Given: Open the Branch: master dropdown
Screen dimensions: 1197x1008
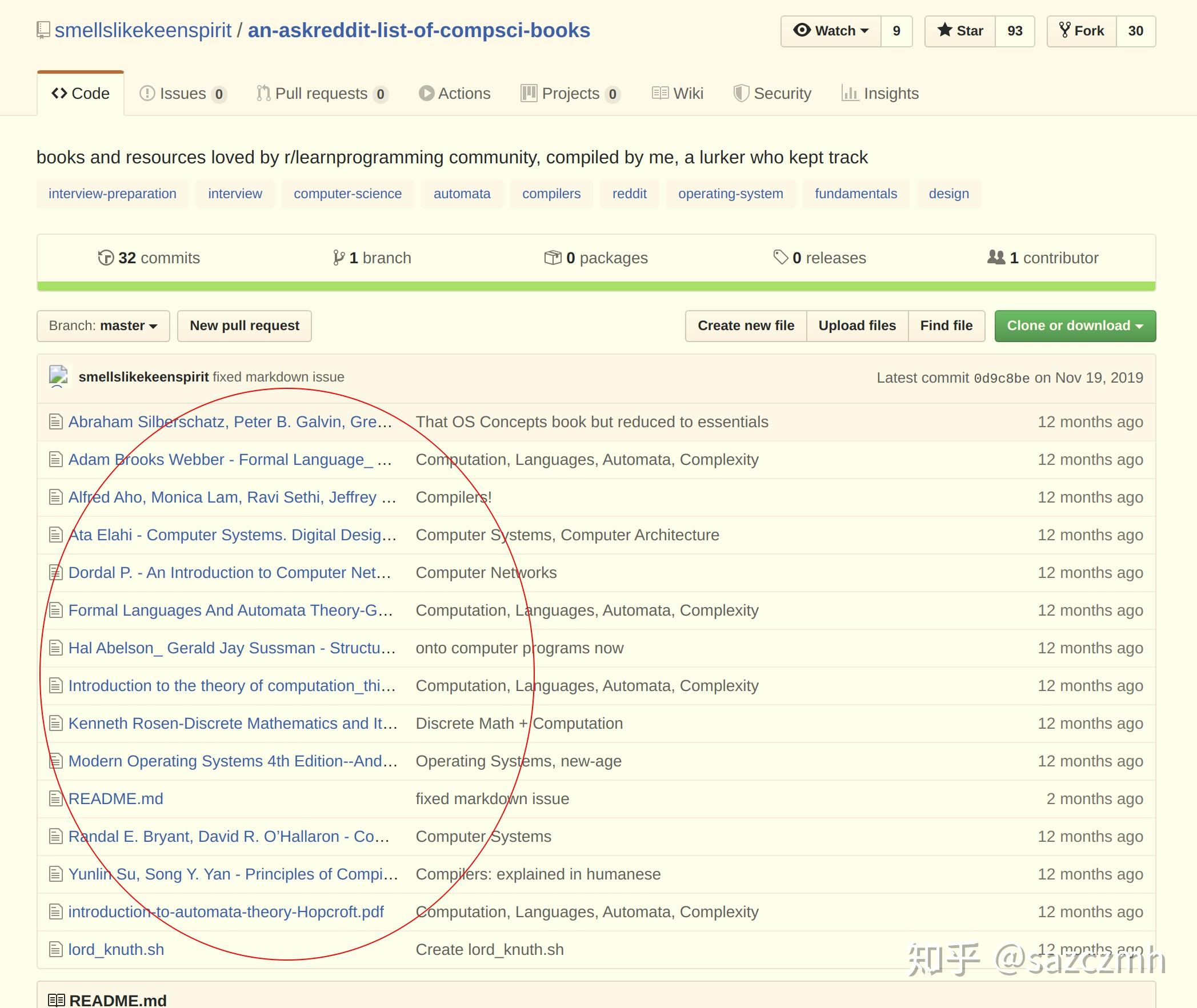Looking at the screenshot, I should click(x=103, y=326).
